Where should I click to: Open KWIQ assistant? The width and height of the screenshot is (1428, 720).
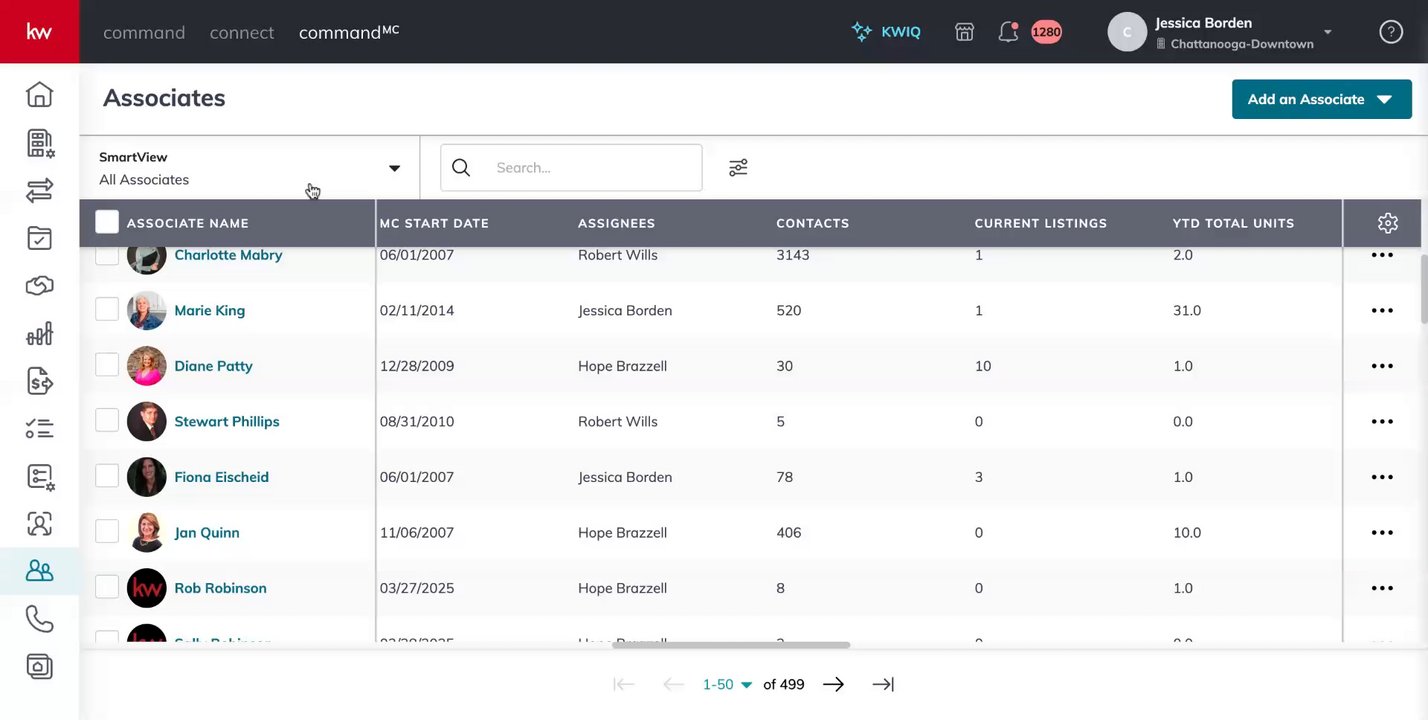click(x=886, y=32)
